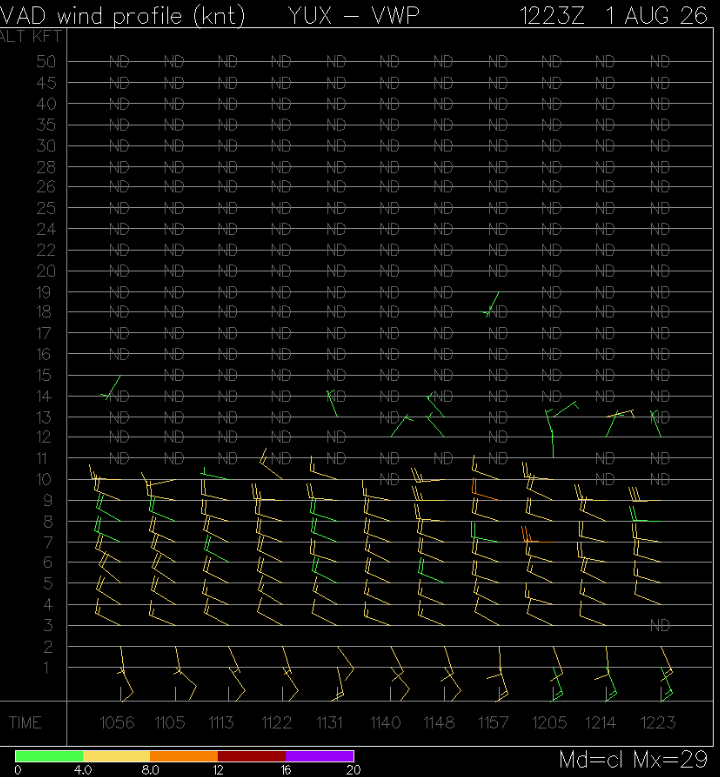Click the 15 kft altitude label
This screenshot has width=720, height=777.
44,375
